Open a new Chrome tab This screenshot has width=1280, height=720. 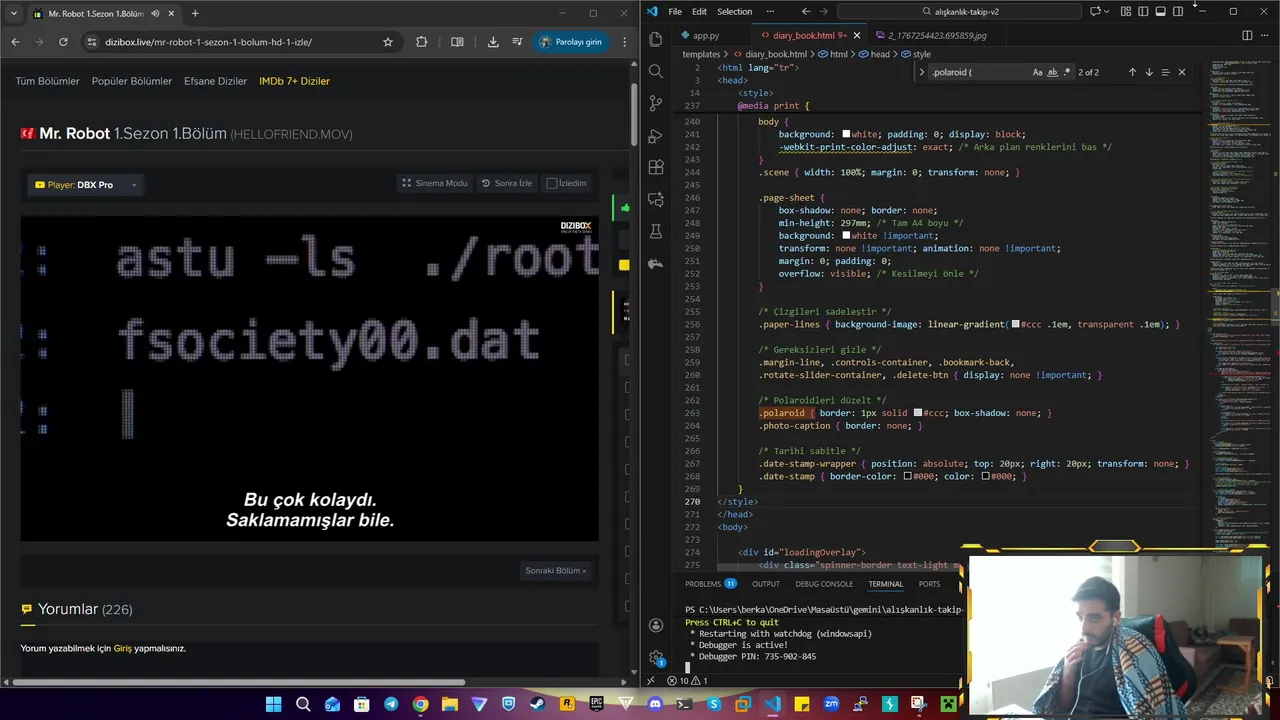click(195, 13)
